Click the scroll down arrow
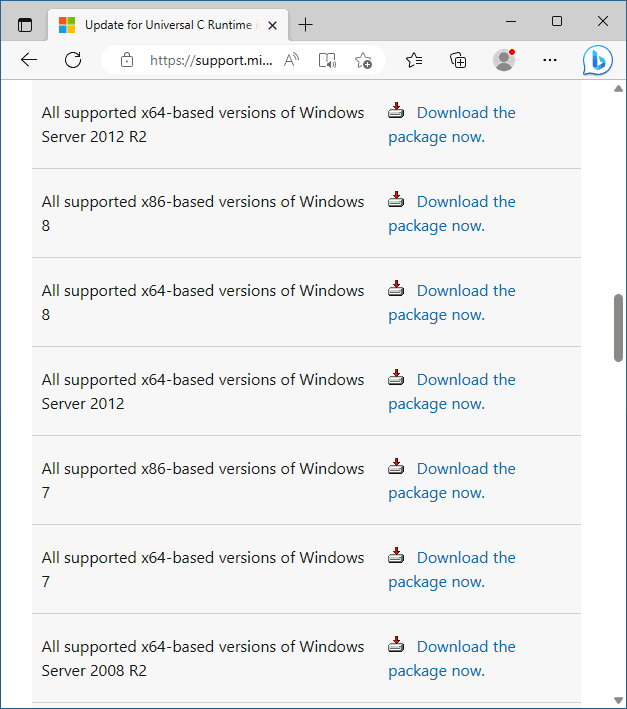 point(618,700)
